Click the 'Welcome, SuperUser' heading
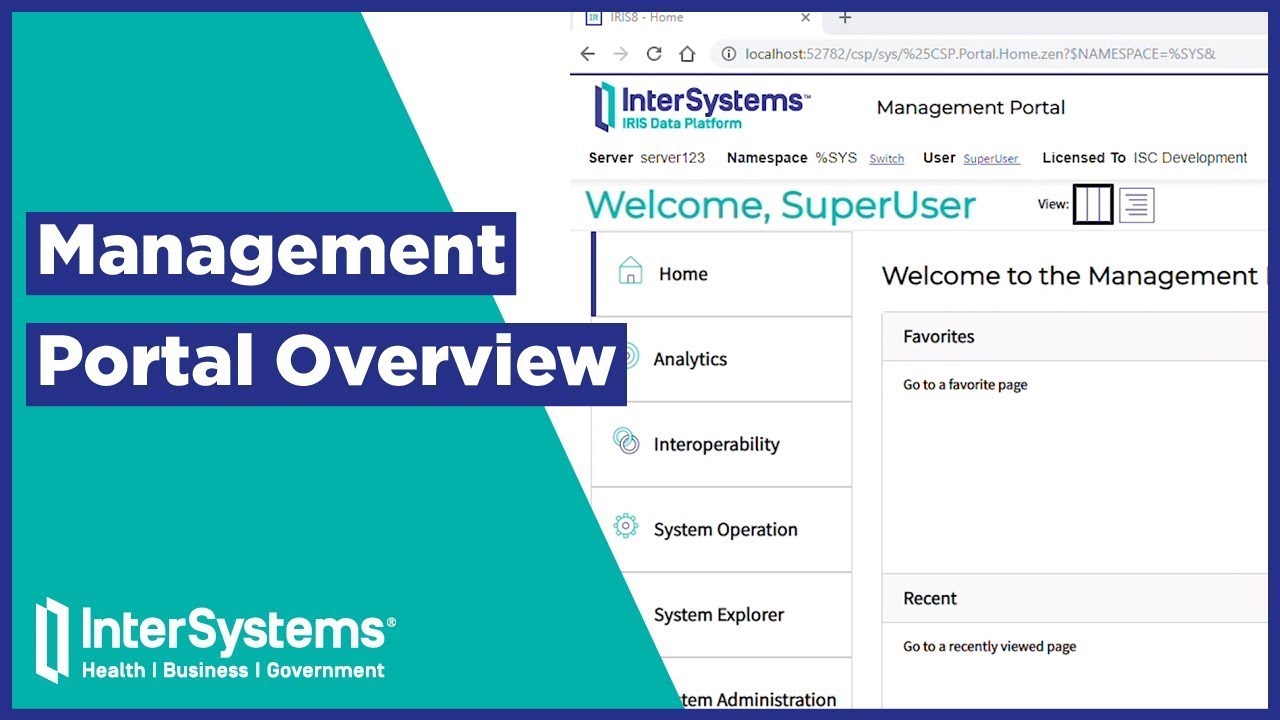 (x=780, y=205)
